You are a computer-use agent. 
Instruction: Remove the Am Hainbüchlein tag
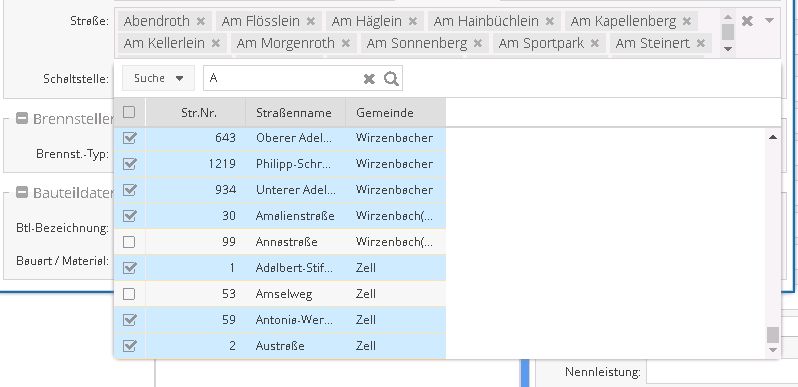[x=550, y=21]
